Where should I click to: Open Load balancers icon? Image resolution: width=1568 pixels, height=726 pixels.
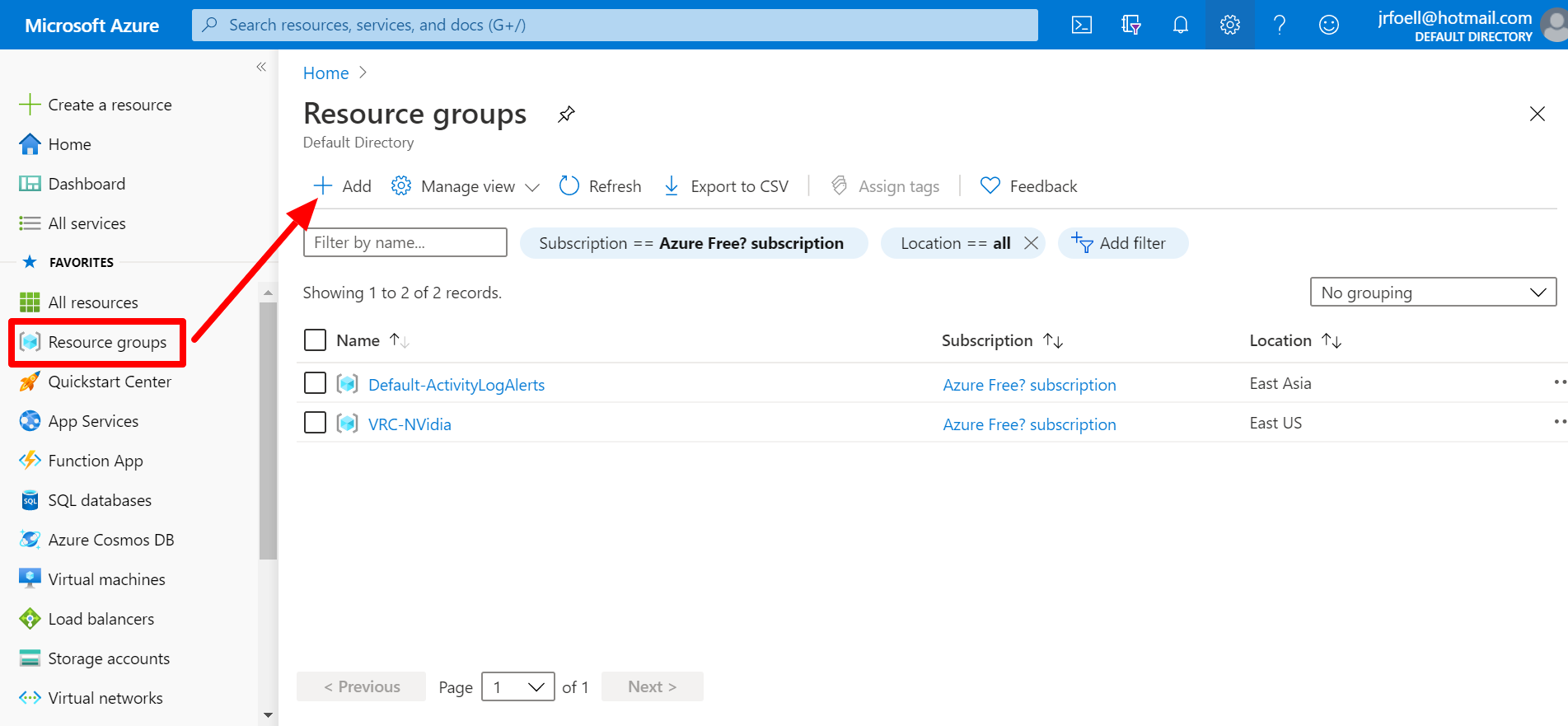(x=30, y=619)
